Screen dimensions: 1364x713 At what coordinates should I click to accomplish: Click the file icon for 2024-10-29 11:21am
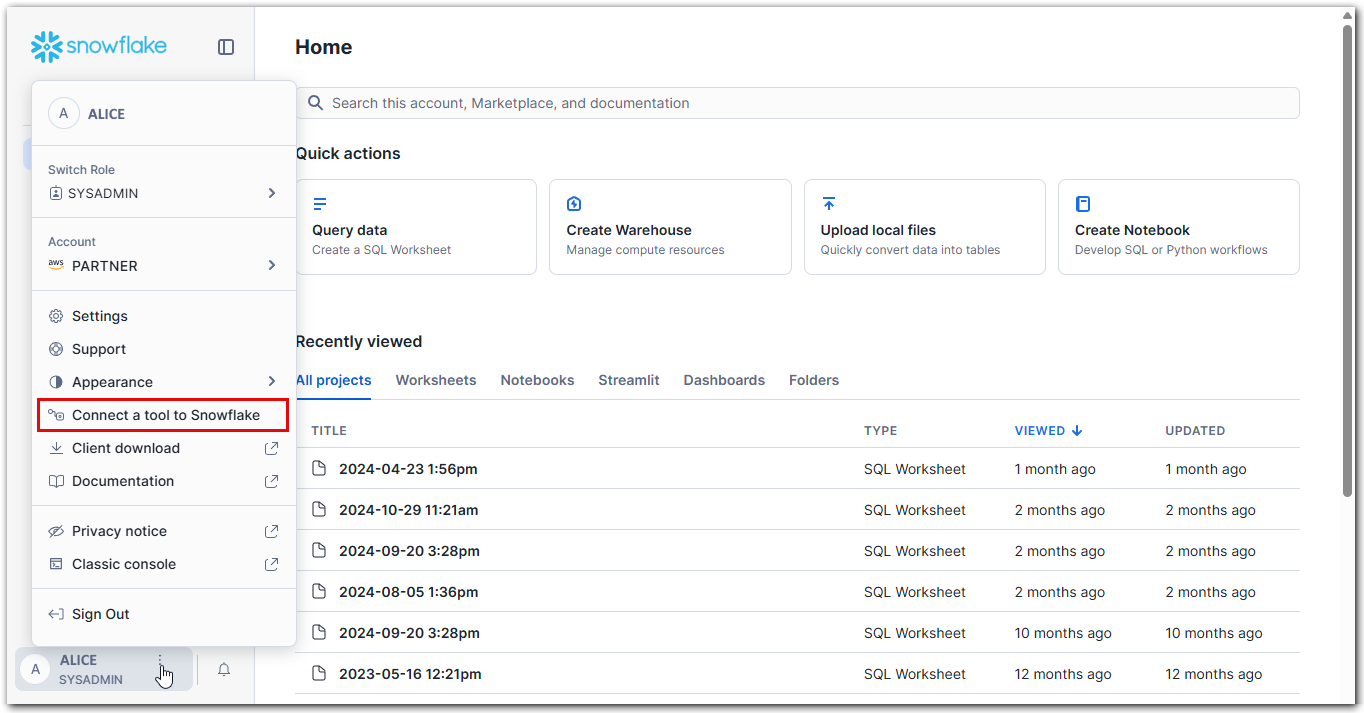(x=319, y=510)
